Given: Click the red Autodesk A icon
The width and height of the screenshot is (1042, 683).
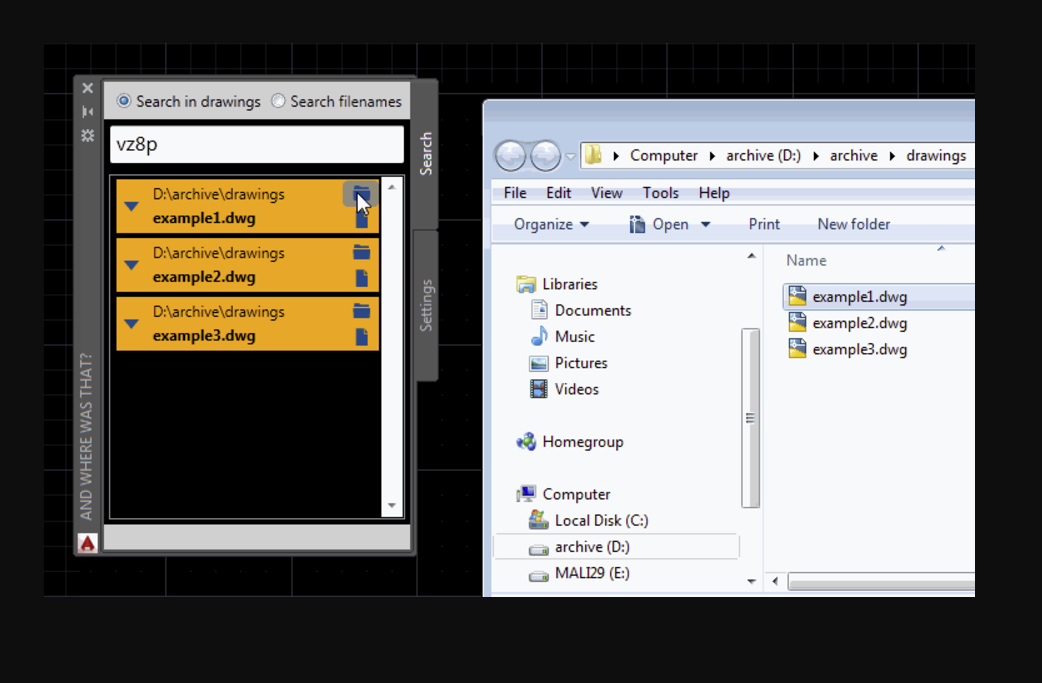Looking at the screenshot, I should click(x=88, y=543).
